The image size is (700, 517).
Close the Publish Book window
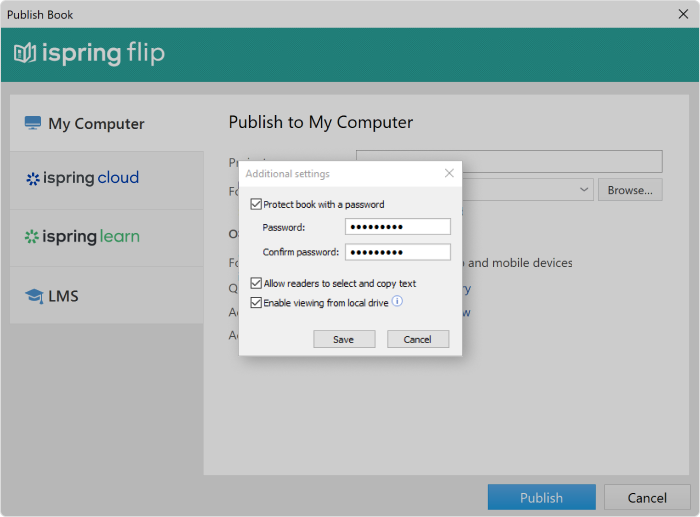coord(683,14)
